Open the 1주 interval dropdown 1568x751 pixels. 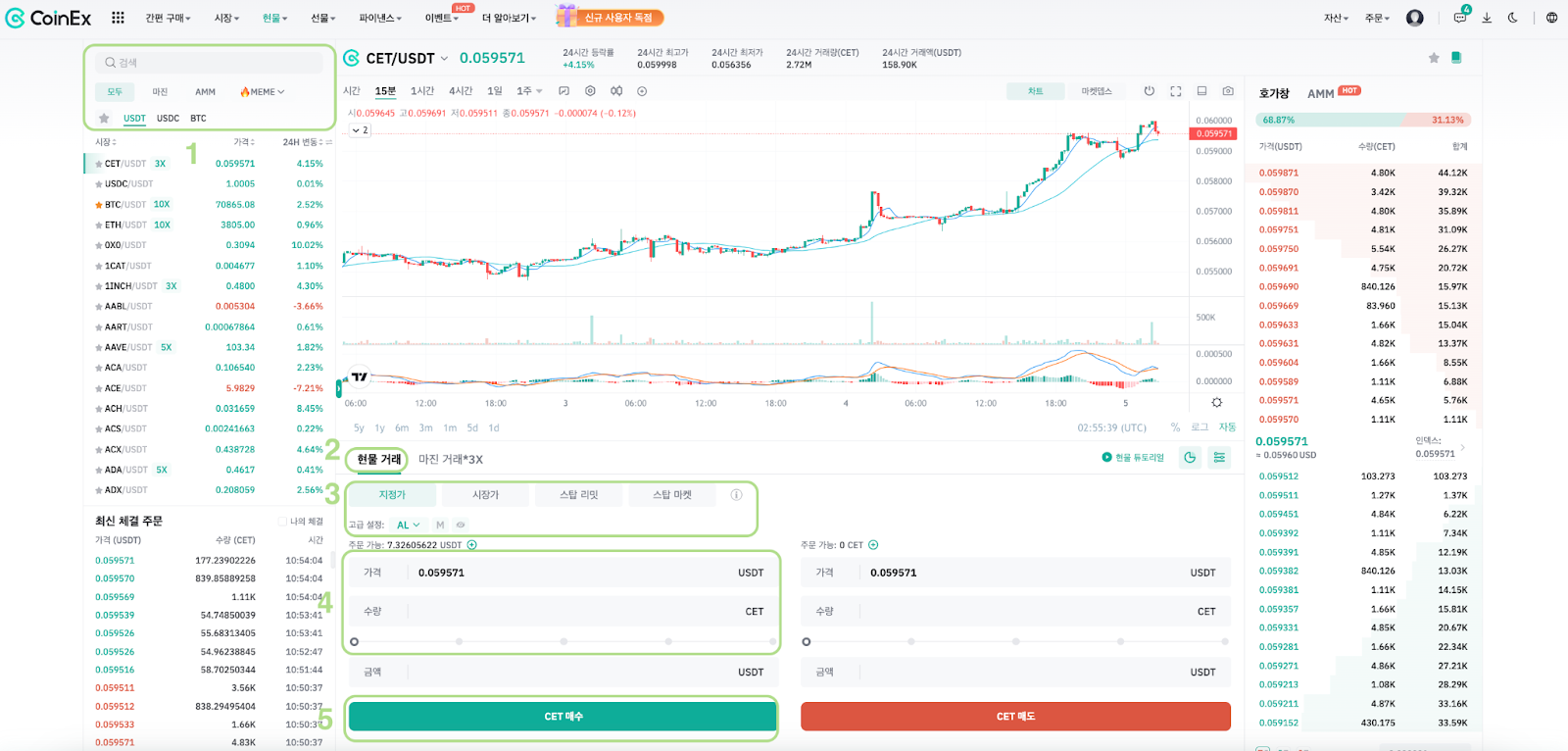click(529, 91)
